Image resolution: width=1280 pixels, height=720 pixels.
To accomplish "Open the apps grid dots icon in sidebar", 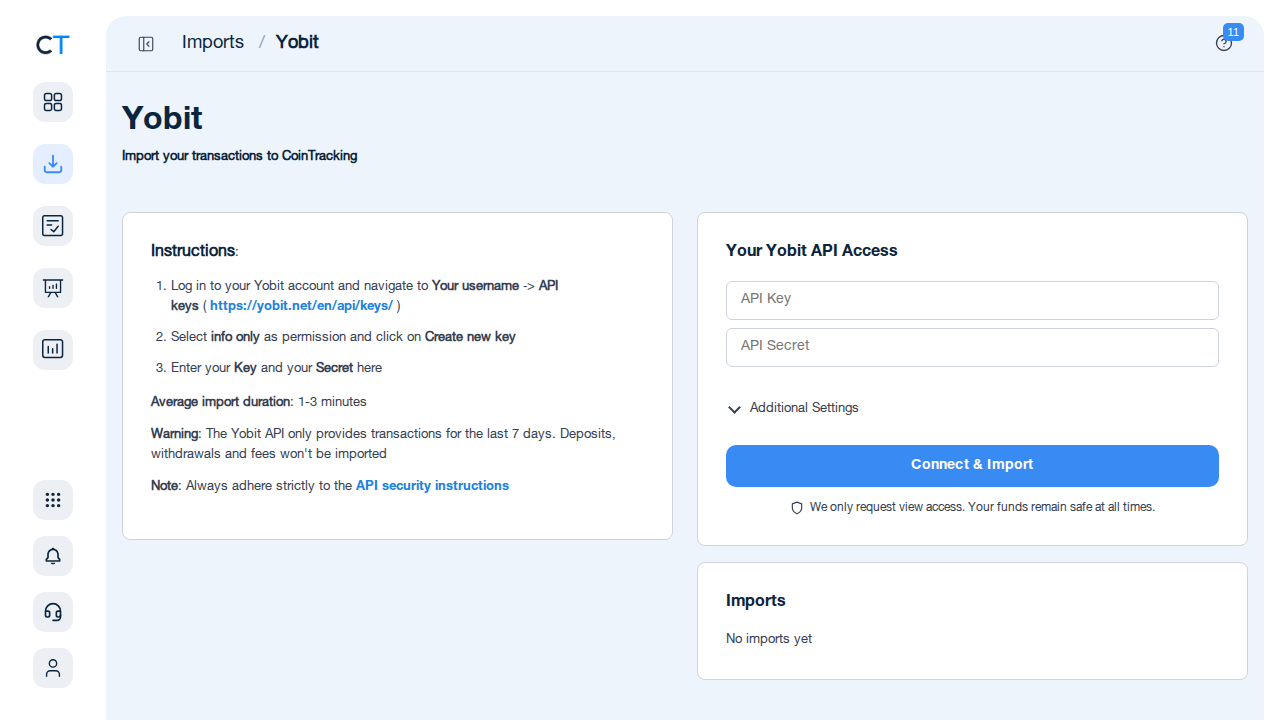I will coord(53,500).
